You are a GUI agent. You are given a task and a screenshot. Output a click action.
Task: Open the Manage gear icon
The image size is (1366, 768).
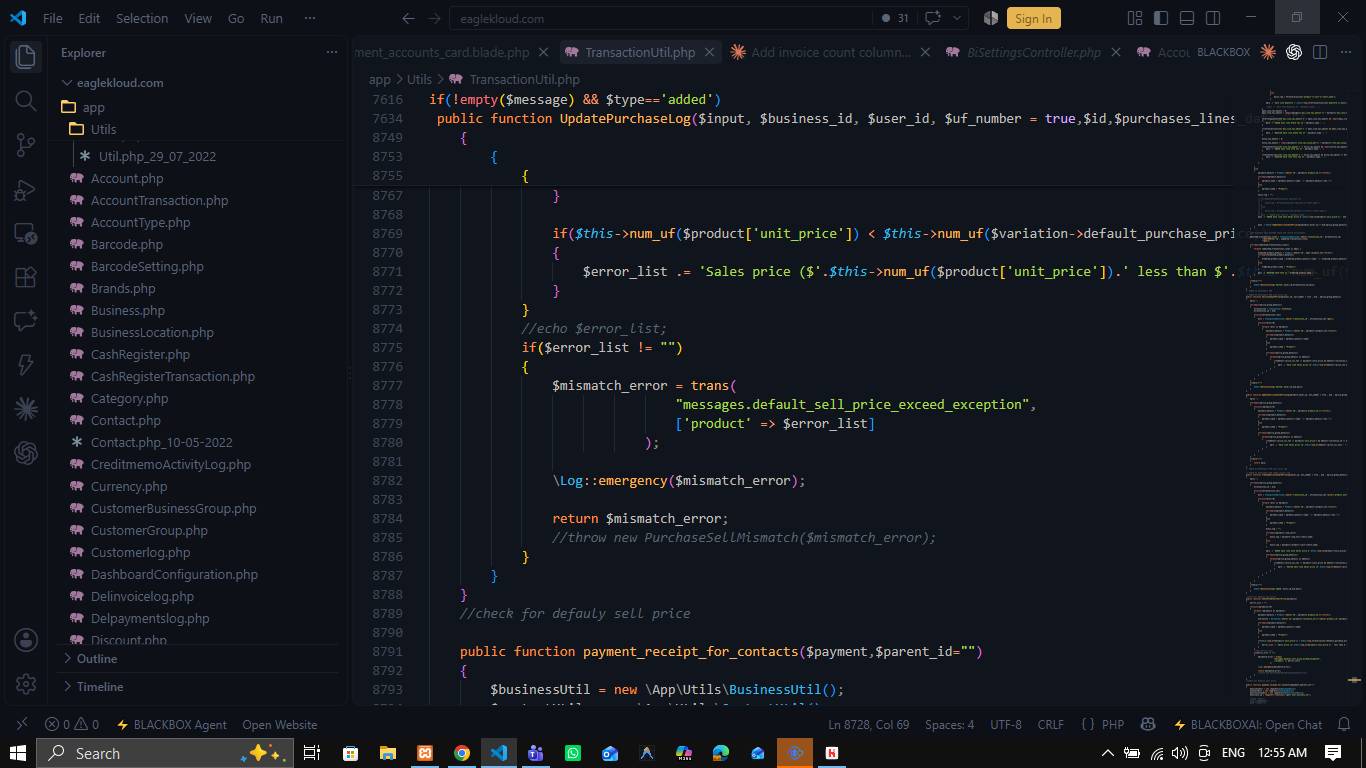pos(26,685)
